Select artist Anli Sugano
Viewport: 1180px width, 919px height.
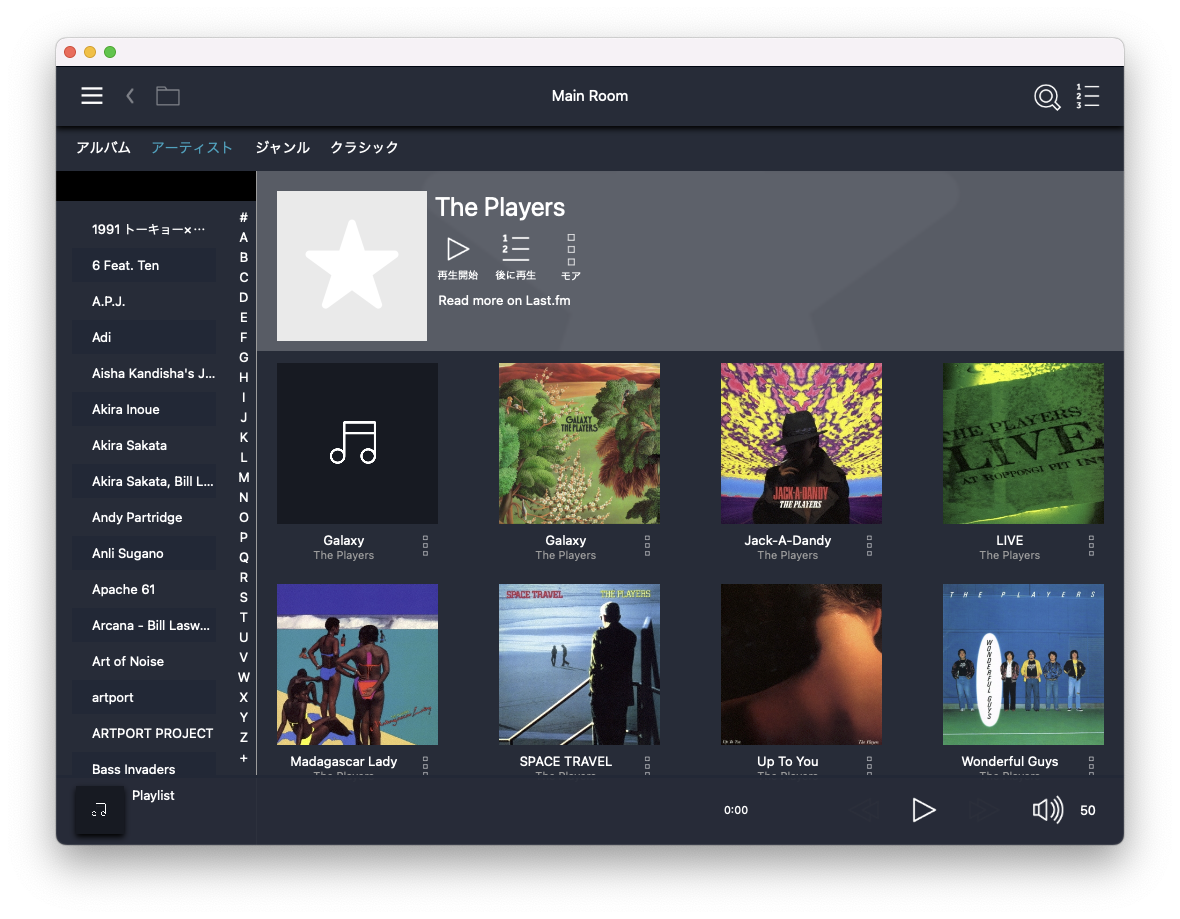click(144, 553)
